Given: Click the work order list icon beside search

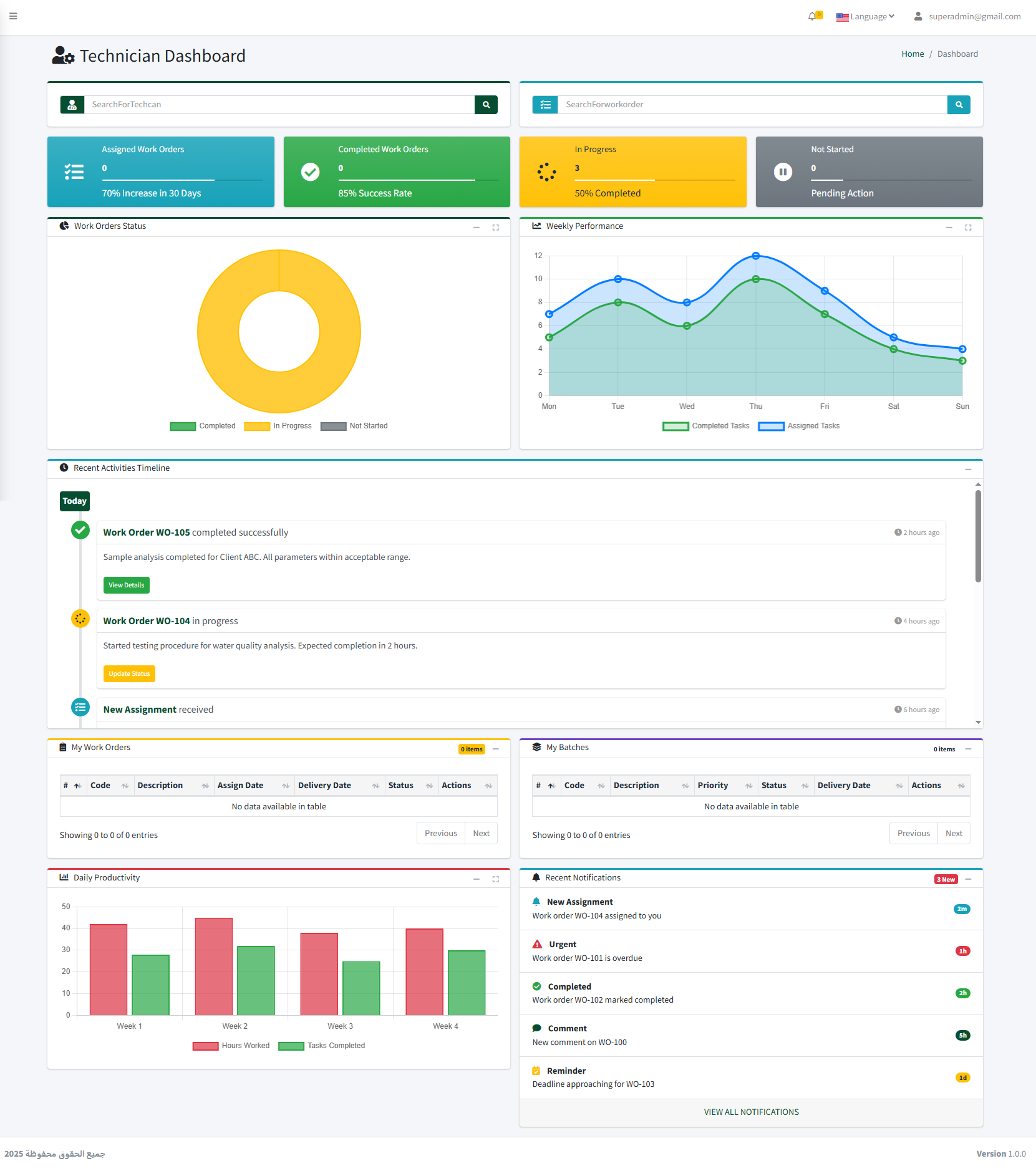Looking at the screenshot, I should click(545, 105).
